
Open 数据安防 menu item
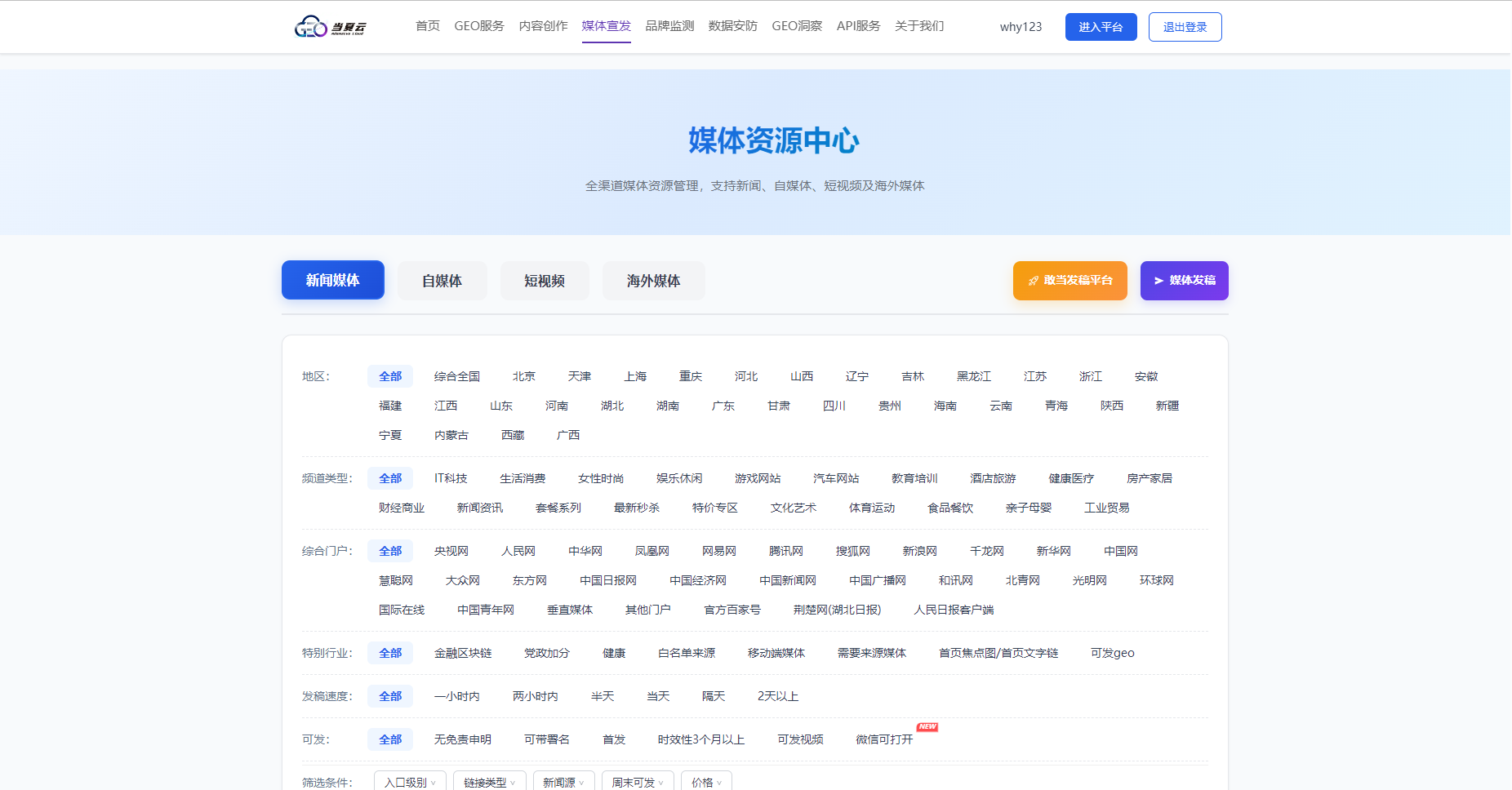point(733,26)
